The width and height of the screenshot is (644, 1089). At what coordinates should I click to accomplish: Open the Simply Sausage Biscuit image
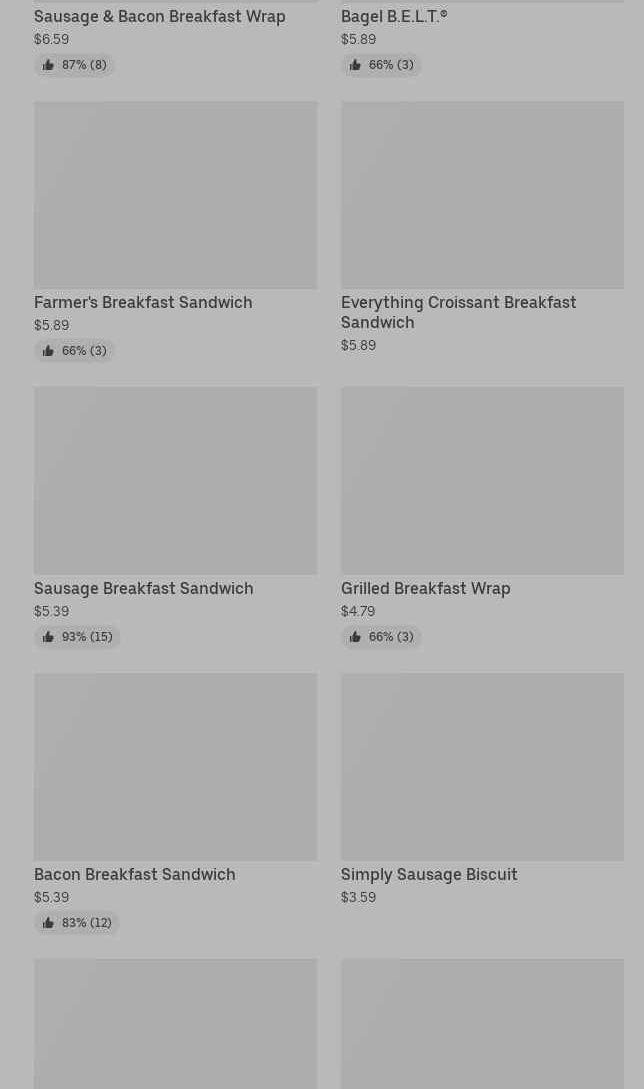pyautogui.click(x=482, y=767)
